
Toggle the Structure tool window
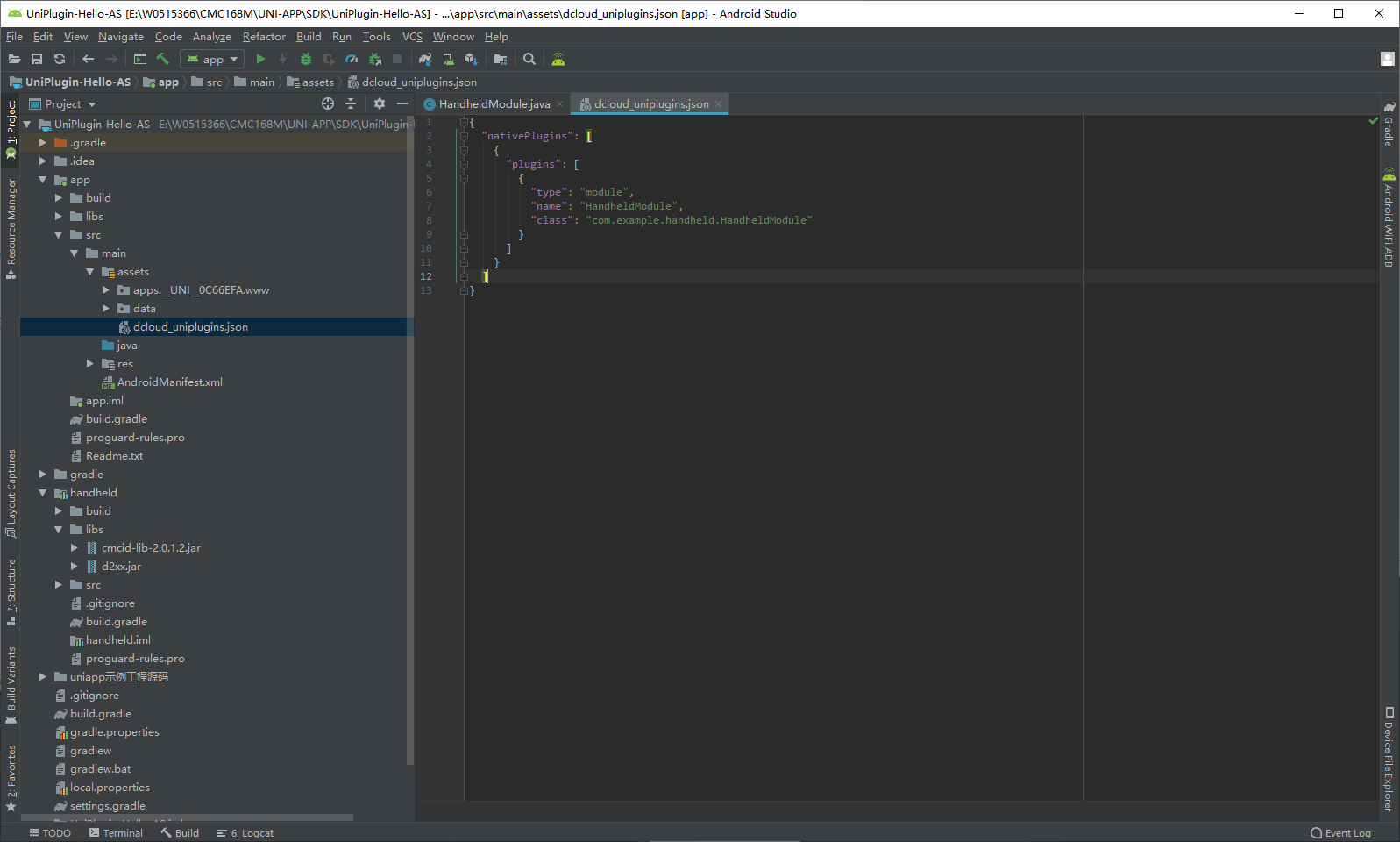[x=11, y=592]
